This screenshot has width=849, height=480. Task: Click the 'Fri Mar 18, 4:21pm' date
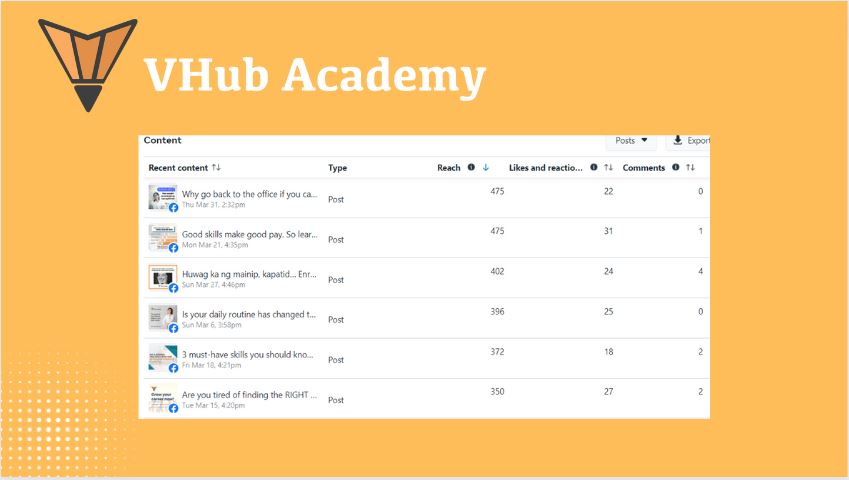tap(211, 365)
